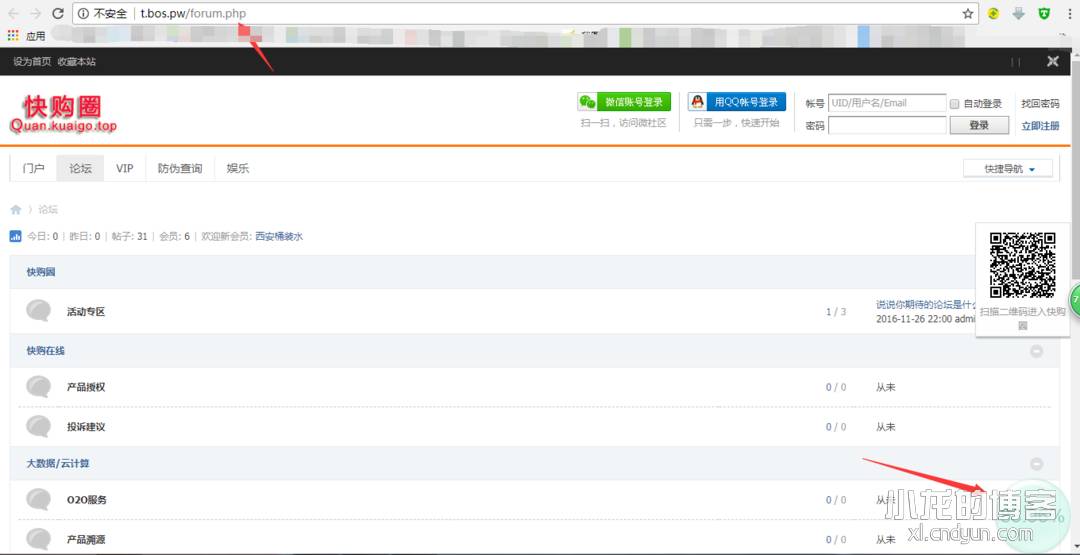Click the 立即注册 register link
This screenshot has height=555, width=1080.
click(1040, 126)
